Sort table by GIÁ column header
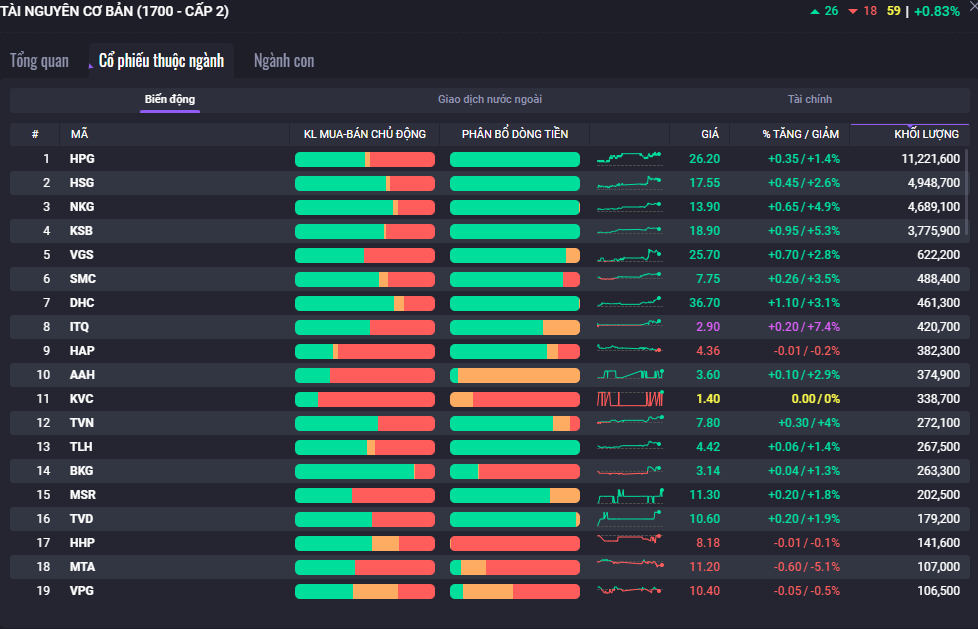Screen dimensions: 978x629 (x=709, y=134)
